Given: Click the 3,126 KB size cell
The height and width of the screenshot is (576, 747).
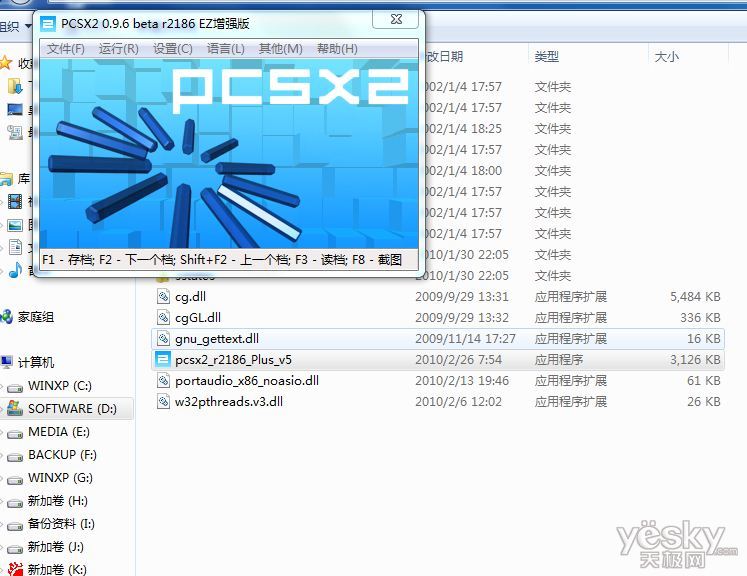Looking at the screenshot, I should (695, 360).
